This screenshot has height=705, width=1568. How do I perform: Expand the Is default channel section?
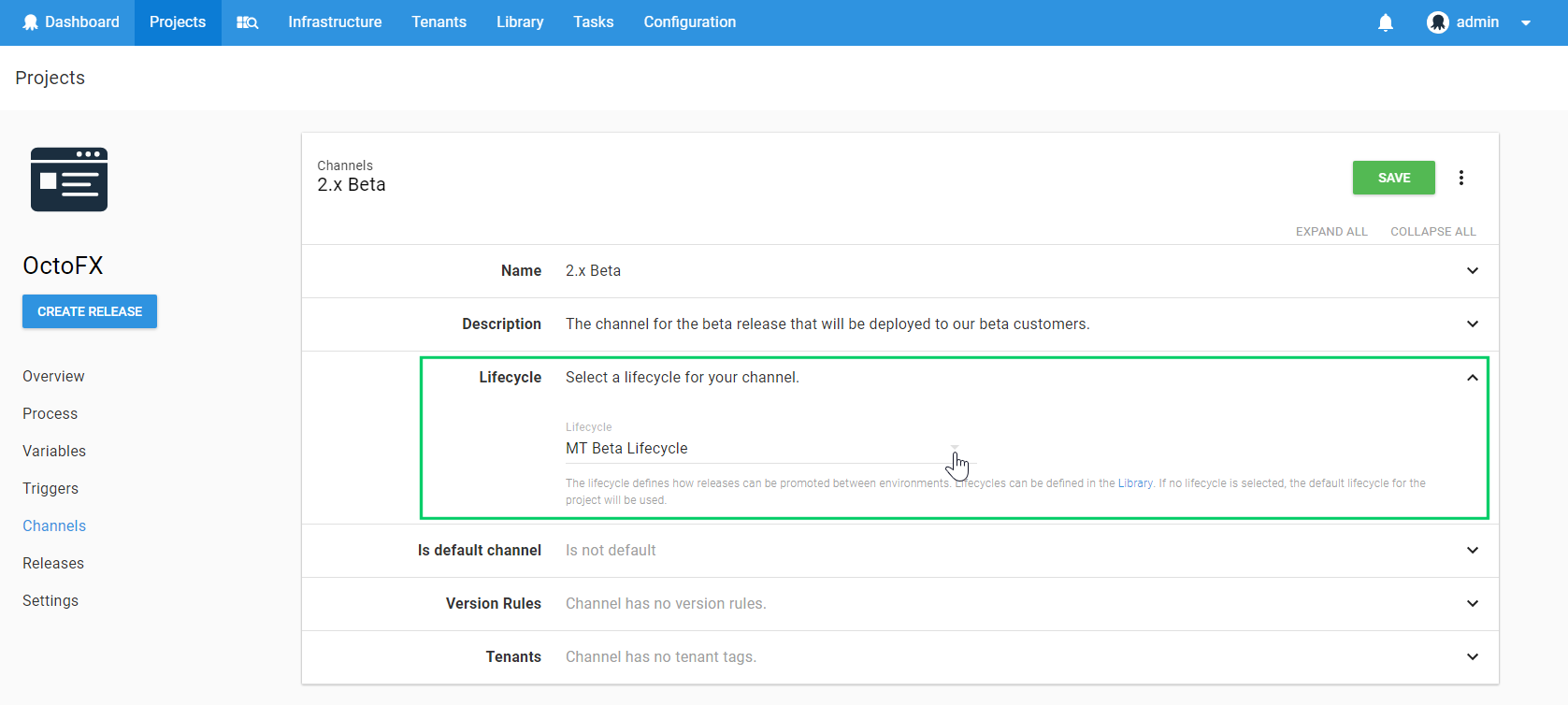[x=1472, y=551]
